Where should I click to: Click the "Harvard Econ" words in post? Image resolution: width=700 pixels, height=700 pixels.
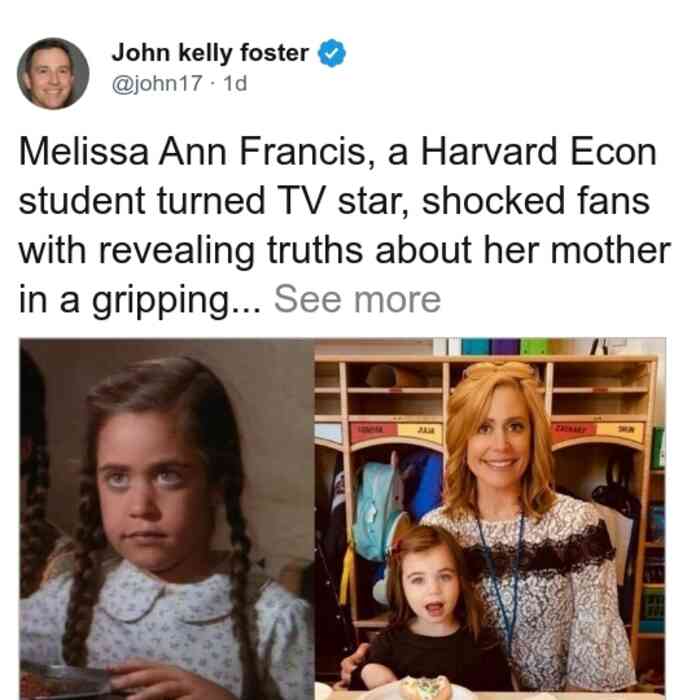(x=538, y=152)
